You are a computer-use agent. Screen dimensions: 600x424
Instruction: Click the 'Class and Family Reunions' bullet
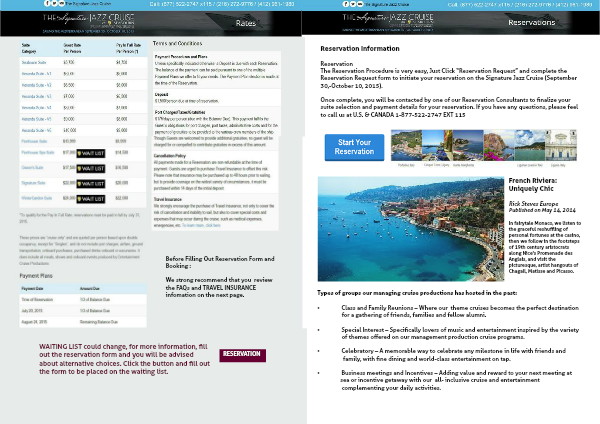click(x=460, y=311)
